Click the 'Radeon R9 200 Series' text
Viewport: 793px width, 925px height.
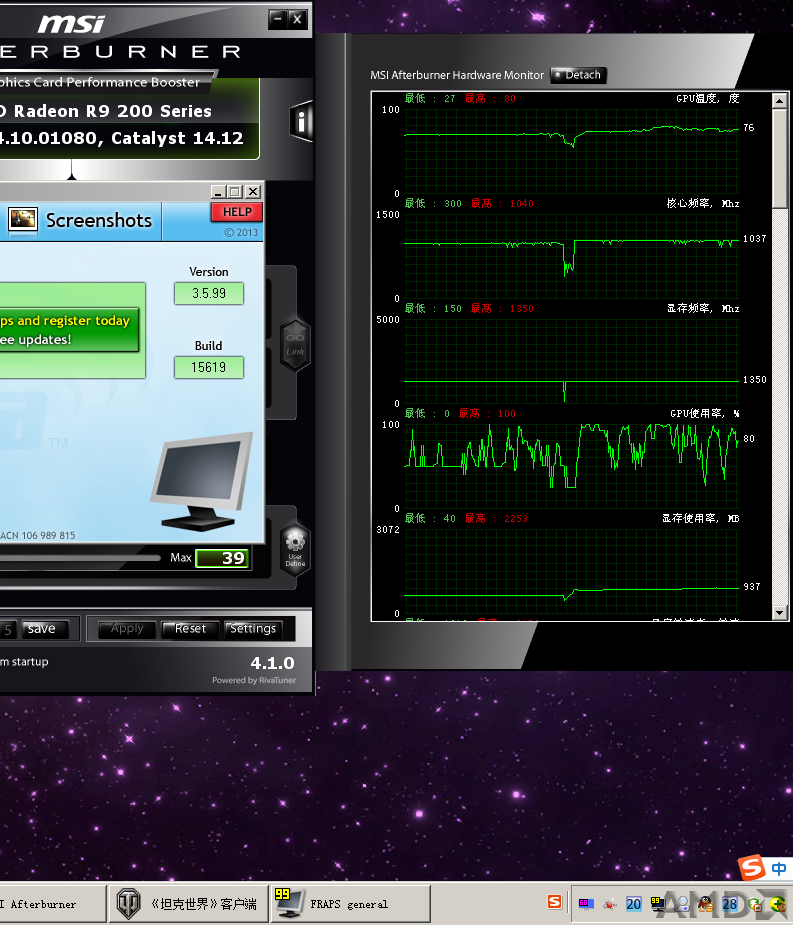(x=112, y=111)
